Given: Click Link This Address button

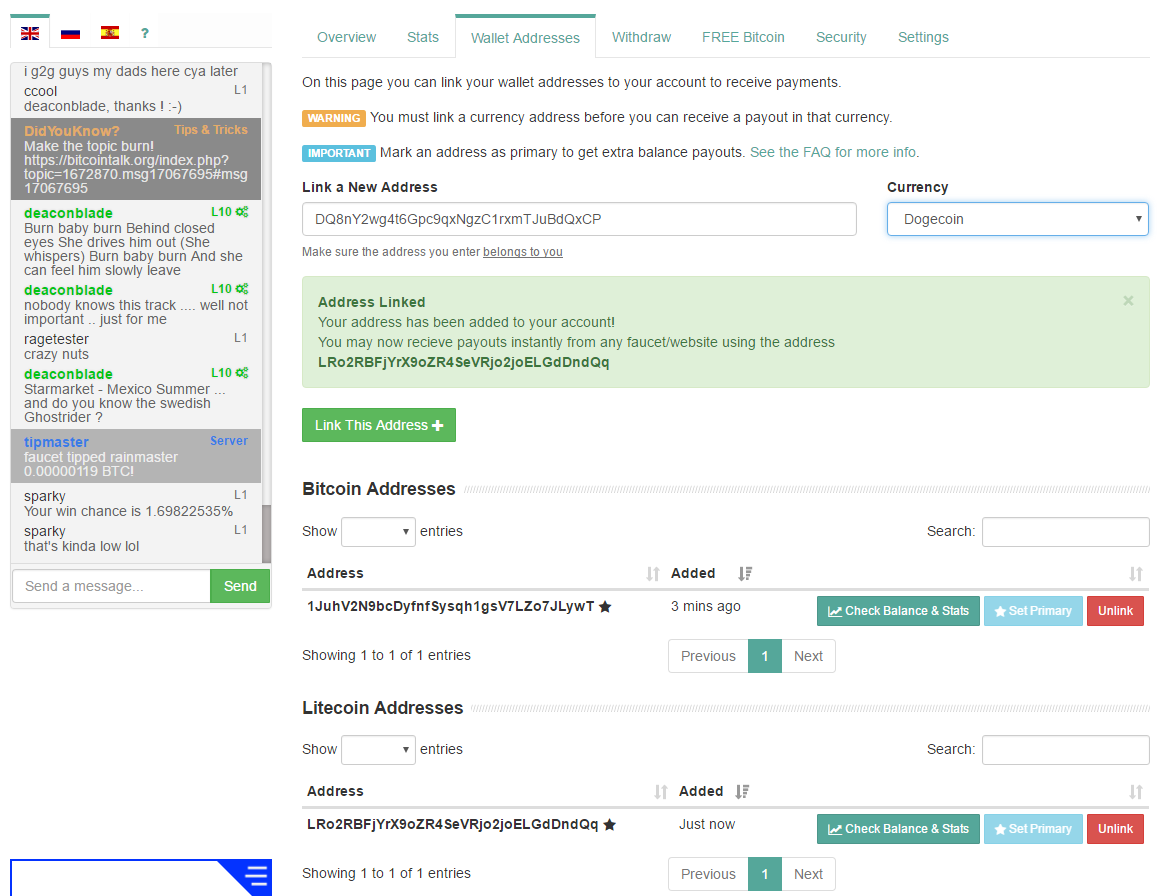Looking at the screenshot, I should pyautogui.click(x=379, y=425).
